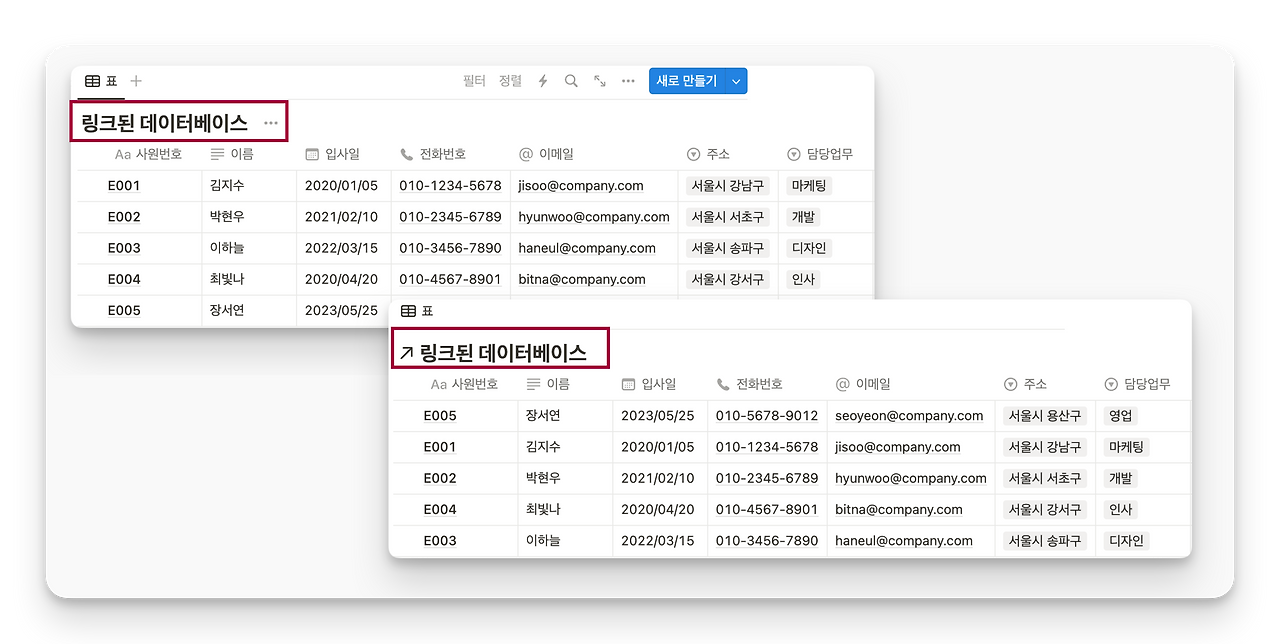Select cell E001 in back window
This screenshot has width=1280, height=644.
point(124,185)
